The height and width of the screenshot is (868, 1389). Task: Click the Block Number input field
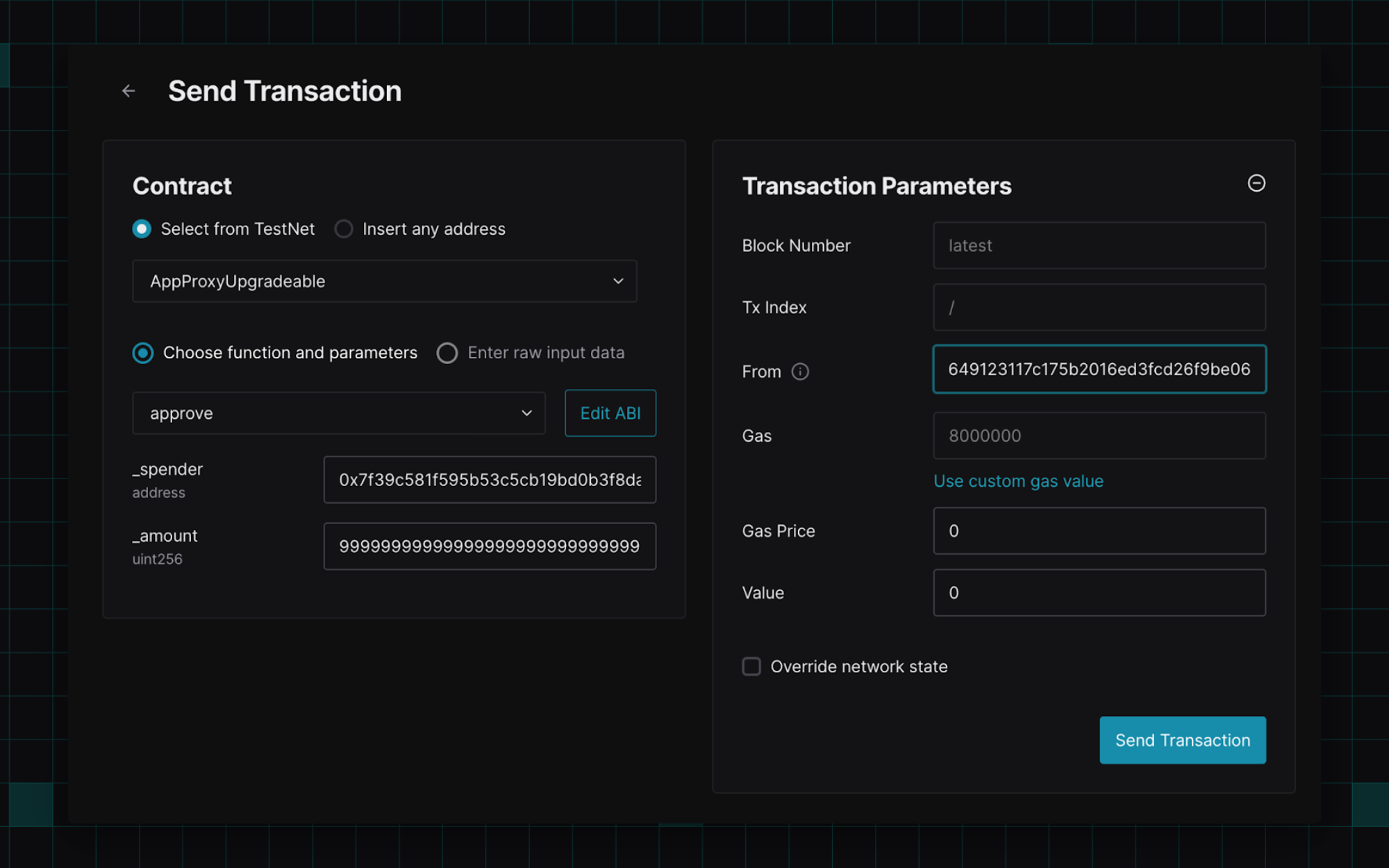click(x=1099, y=246)
